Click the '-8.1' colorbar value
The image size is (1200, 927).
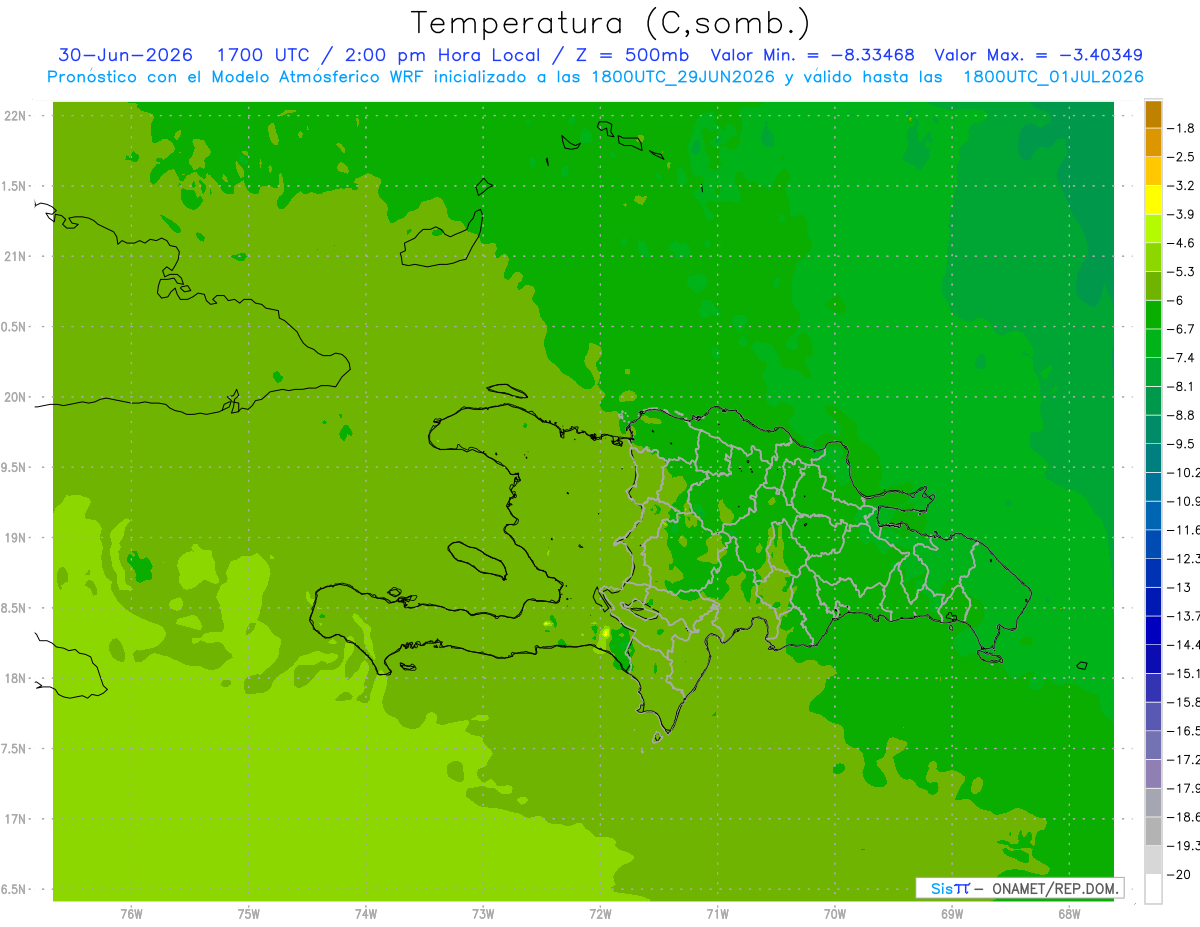[x=1181, y=386]
